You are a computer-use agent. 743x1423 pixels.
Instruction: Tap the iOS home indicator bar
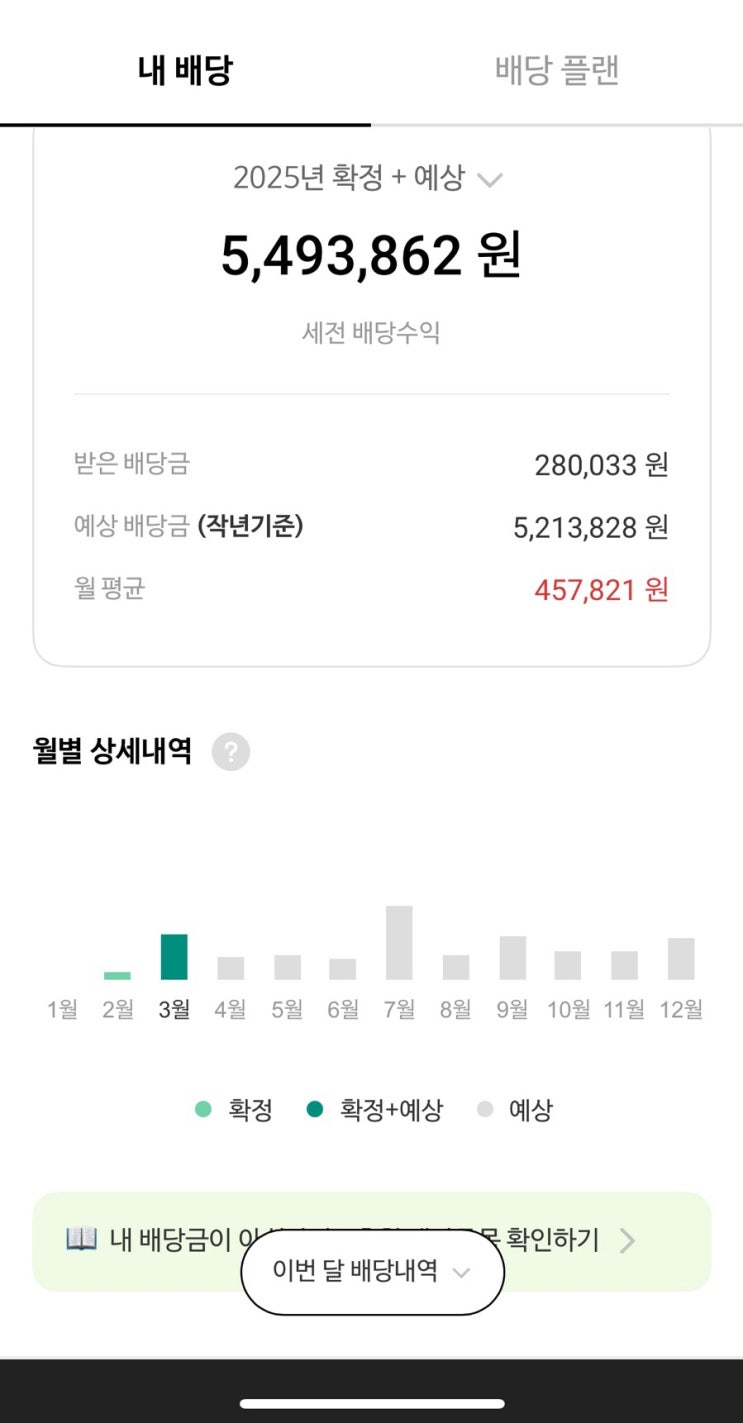372,1403
